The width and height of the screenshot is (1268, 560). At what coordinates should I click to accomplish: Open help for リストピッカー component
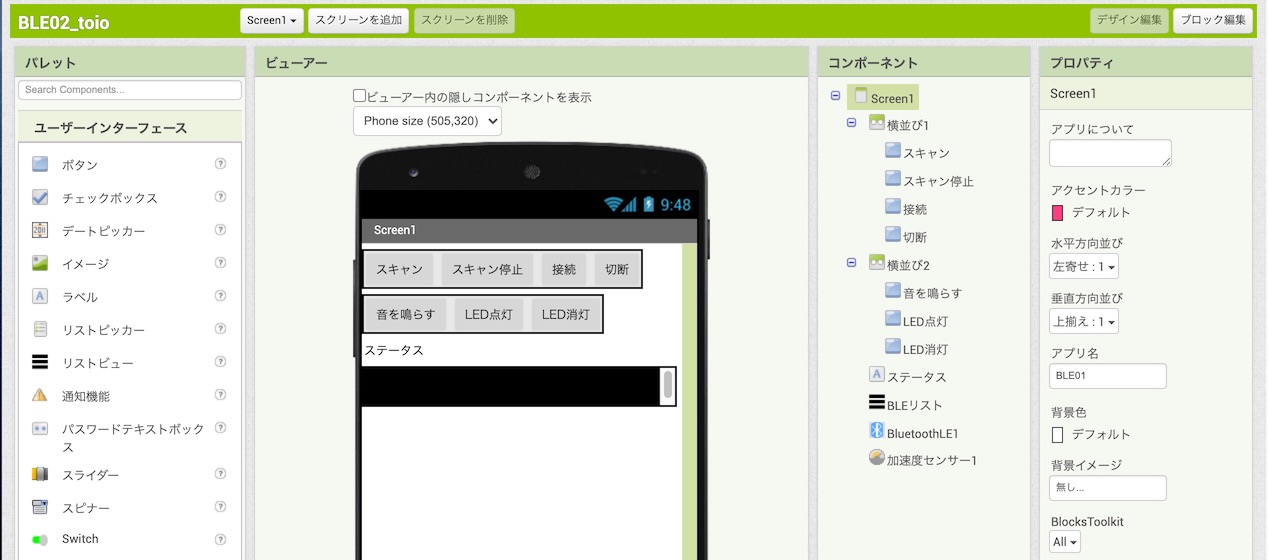pyautogui.click(x=221, y=329)
